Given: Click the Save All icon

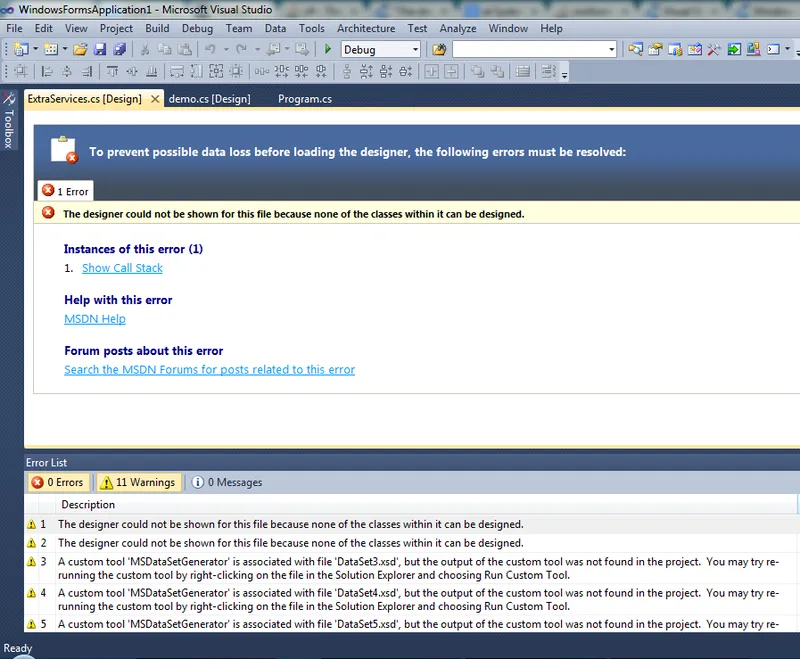Looking at the screenshot, I should point(120,49).
